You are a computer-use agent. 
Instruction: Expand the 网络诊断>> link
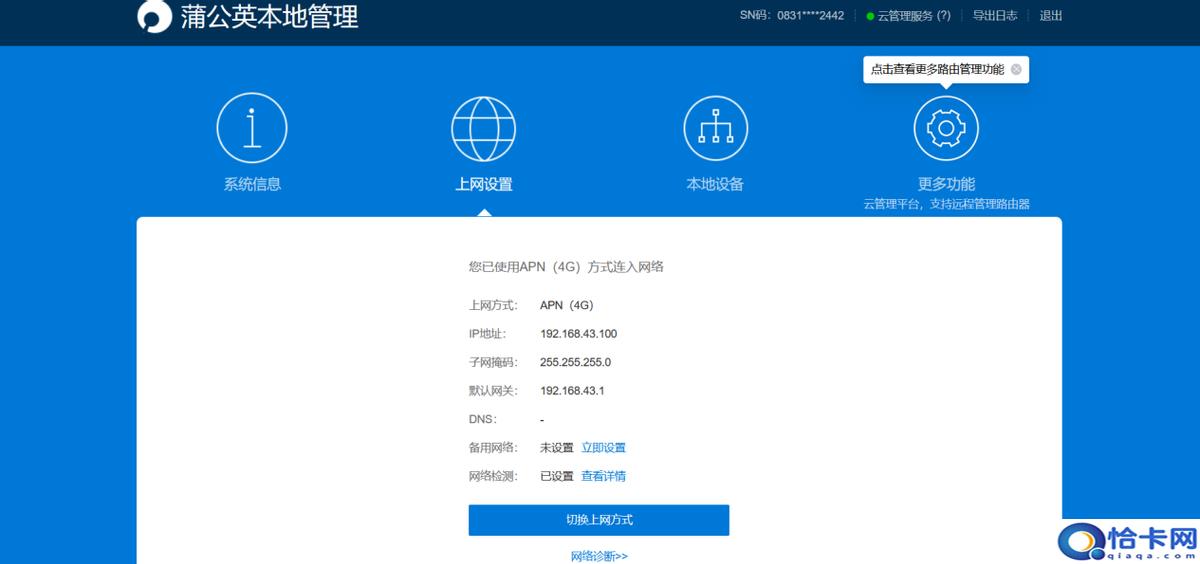(599, 556)
